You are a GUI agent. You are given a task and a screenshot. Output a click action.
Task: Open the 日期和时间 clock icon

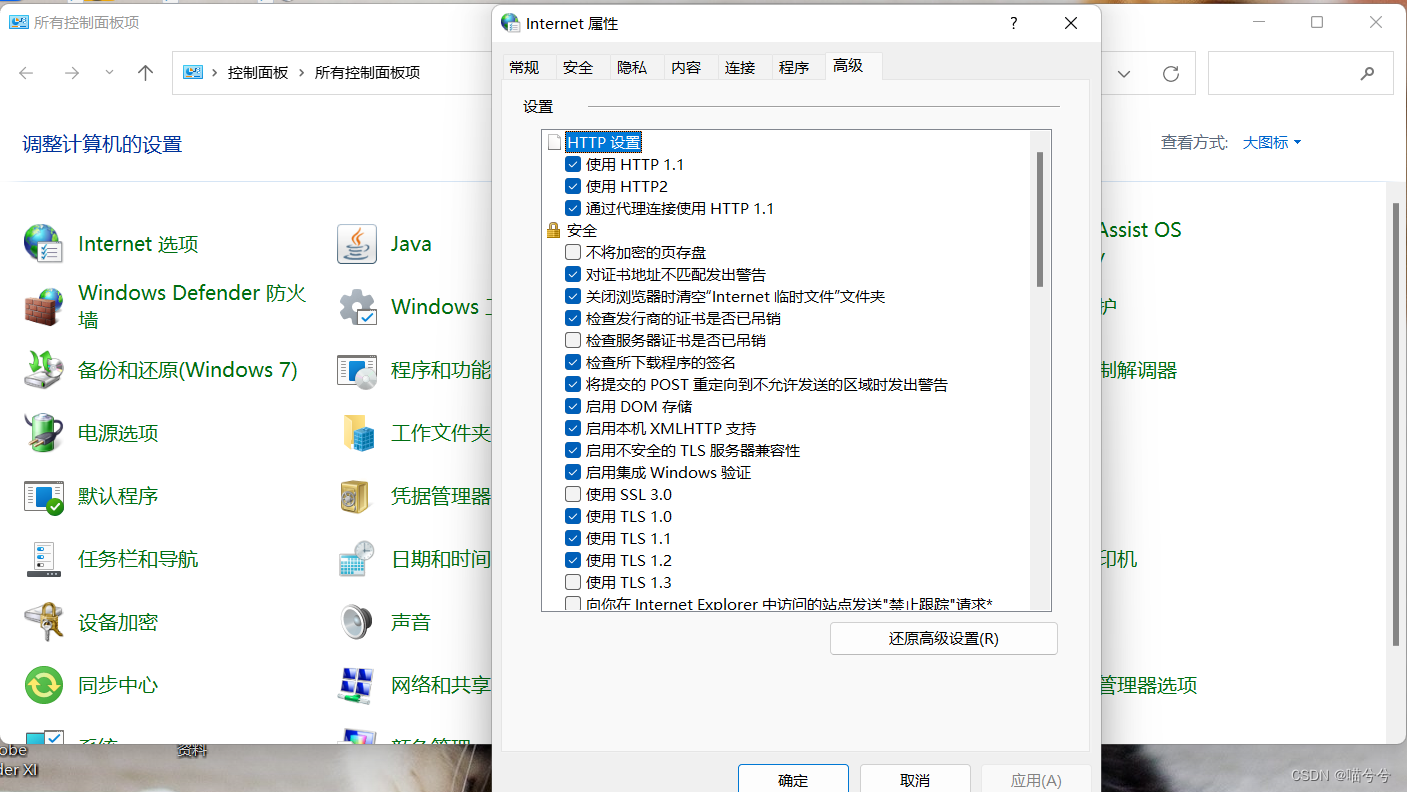pyautogui.click(x=357, y=558)
